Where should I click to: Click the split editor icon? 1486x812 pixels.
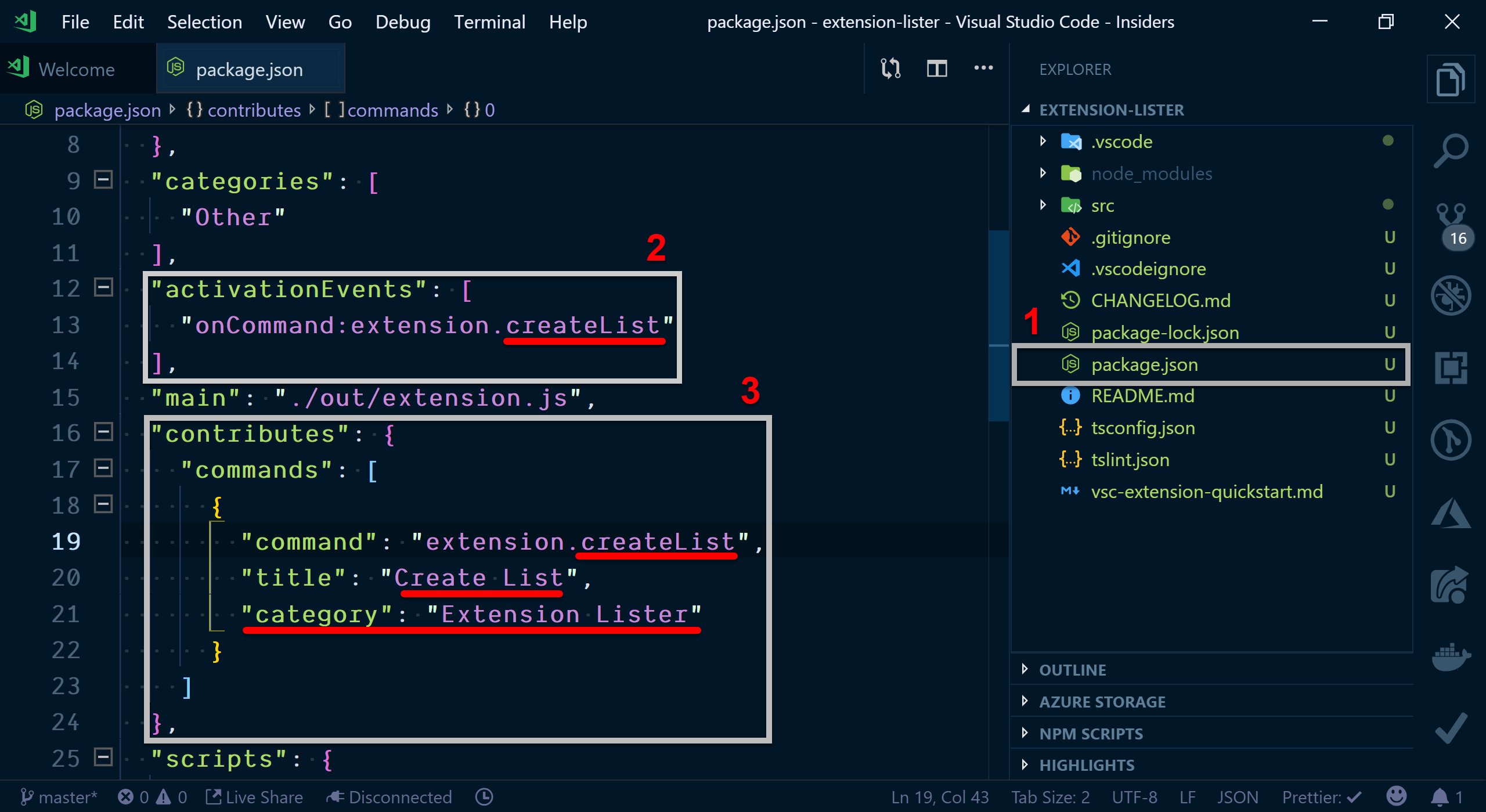point(937,68)
